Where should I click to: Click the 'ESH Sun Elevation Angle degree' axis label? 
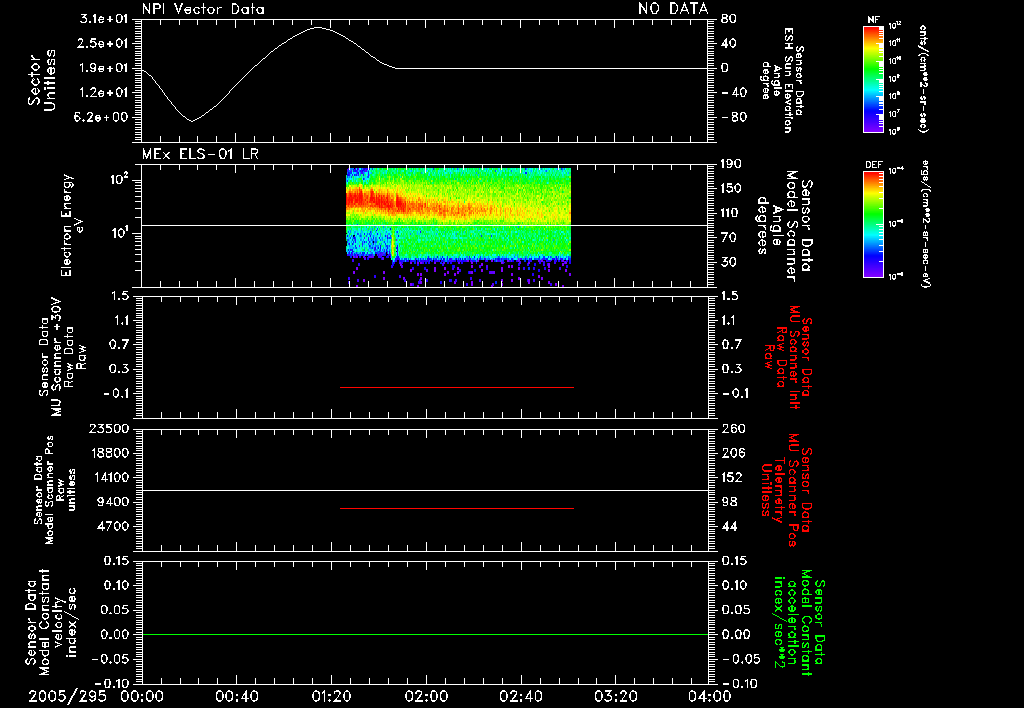(782, 80)
